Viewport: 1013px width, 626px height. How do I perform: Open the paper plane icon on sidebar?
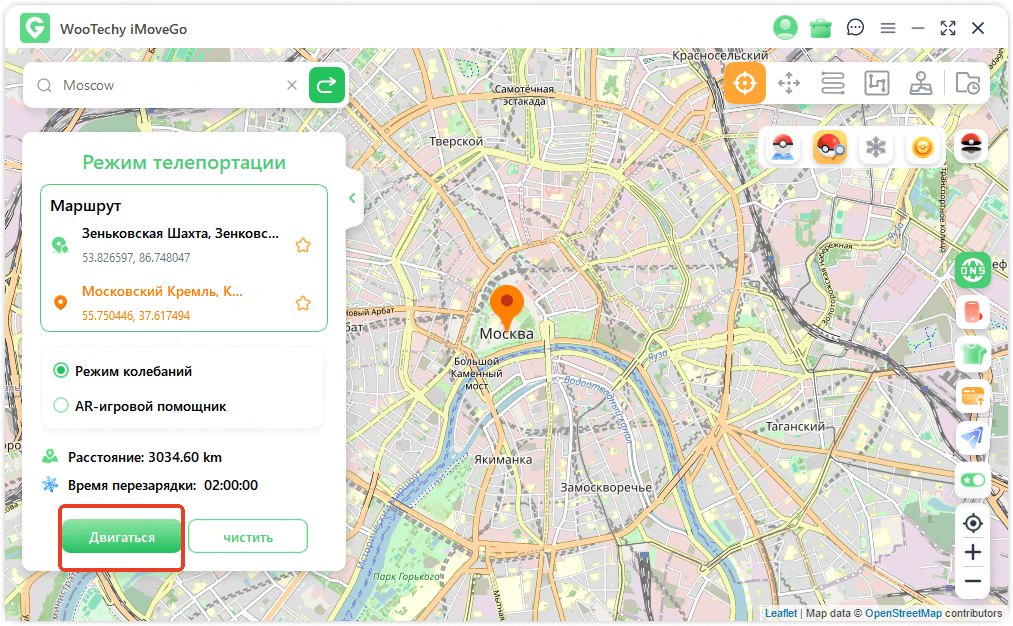[x=972, y=437]
